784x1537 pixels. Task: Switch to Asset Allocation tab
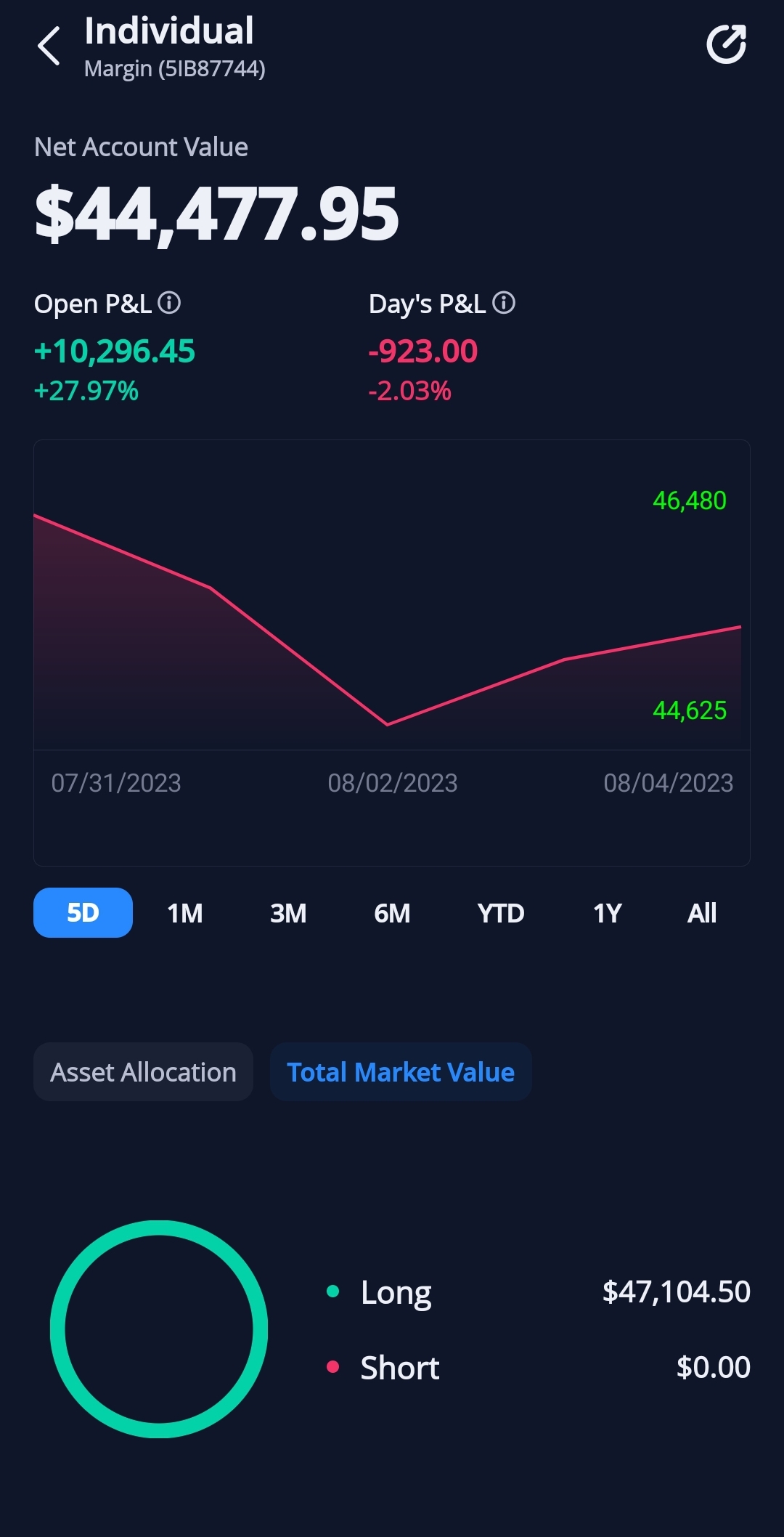[143, 1072]
